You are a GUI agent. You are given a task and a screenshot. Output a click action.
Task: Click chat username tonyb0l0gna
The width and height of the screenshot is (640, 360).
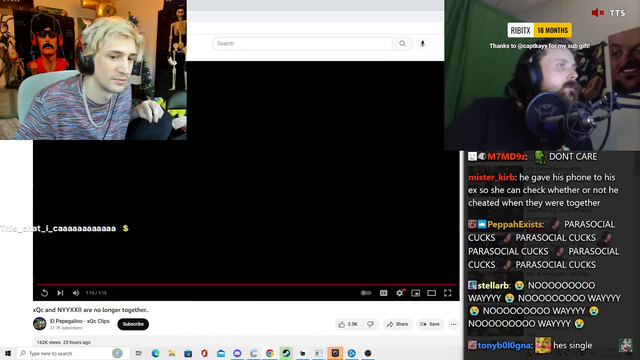point(504,346)
